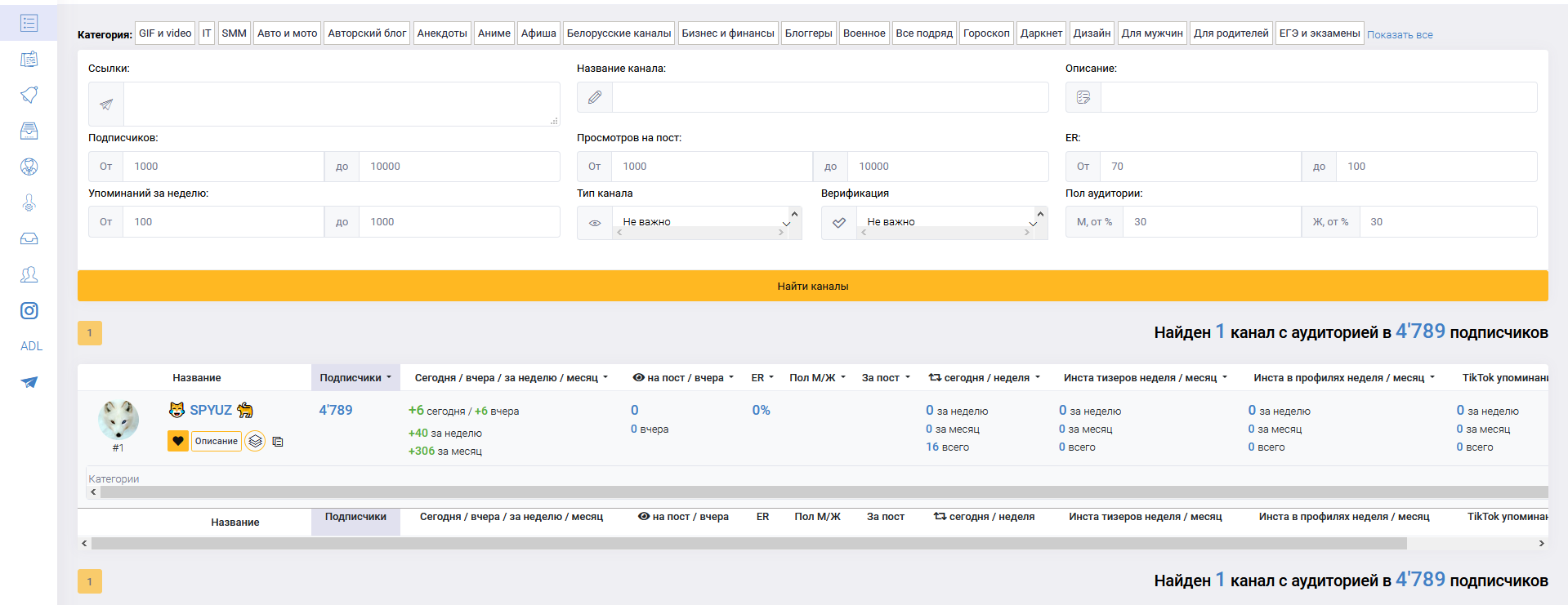Toggle the Аниме category filter
The width and height of the screenshot is (1568, 605).
point(494,33)
